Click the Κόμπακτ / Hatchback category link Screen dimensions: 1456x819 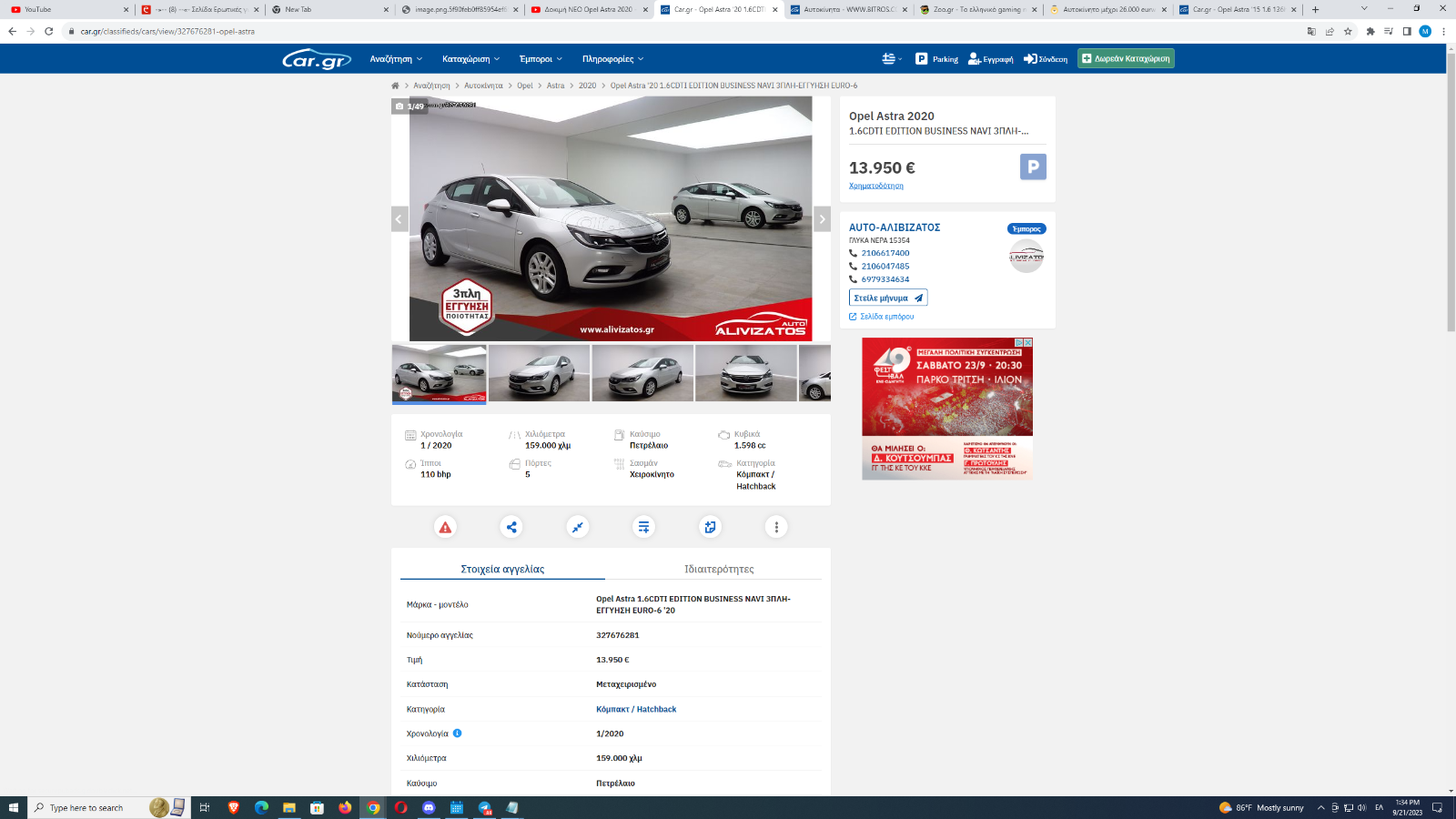click(636, 709)
